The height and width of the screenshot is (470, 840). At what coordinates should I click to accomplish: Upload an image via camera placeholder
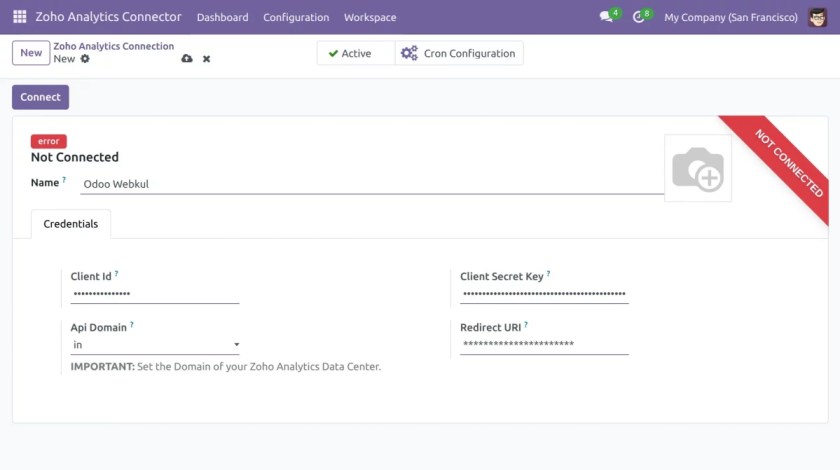tap(698, 168)
